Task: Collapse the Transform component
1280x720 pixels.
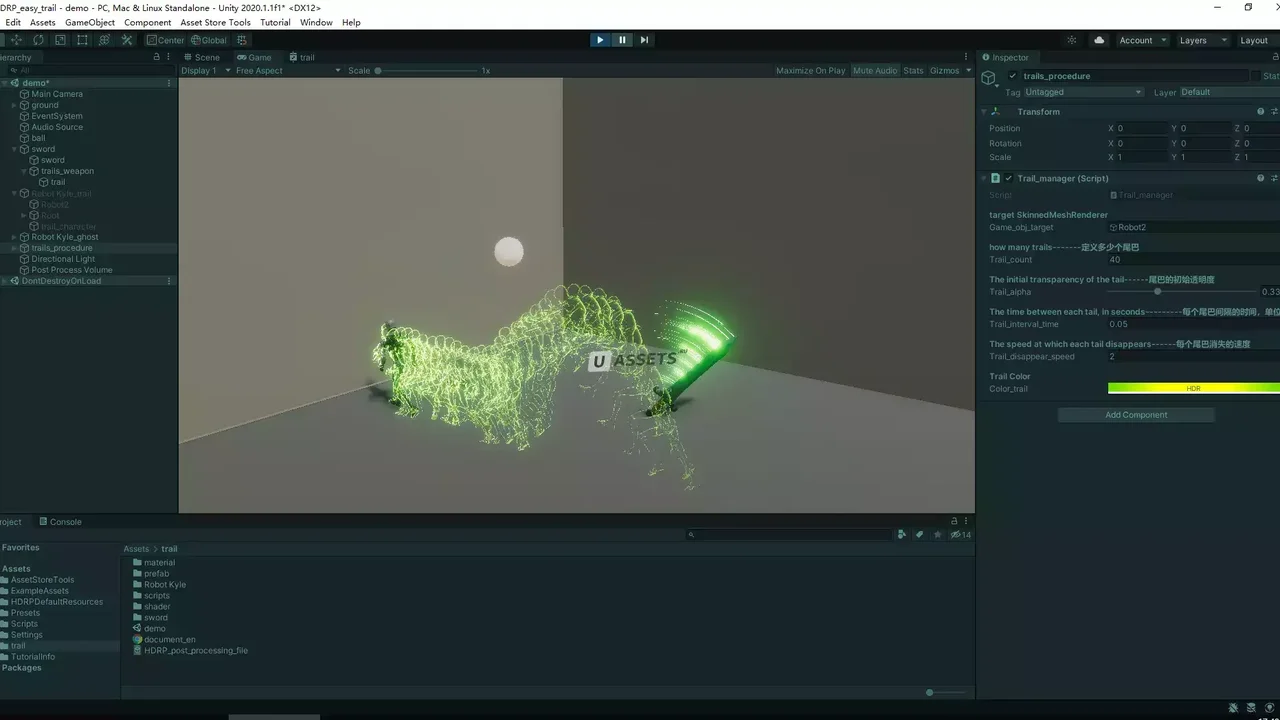Action: click(x=984, y=112)
